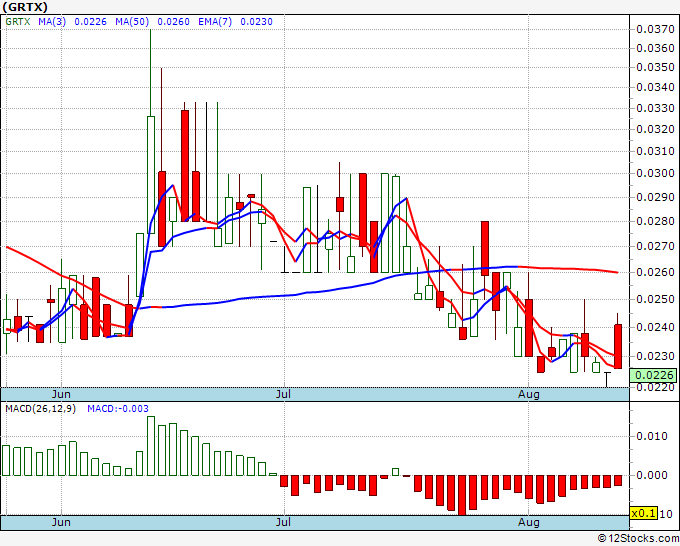Screen dimensions: 680x546
Task: Click the MACD(26,12,9) indicator label
Action: tap(40, 409)
